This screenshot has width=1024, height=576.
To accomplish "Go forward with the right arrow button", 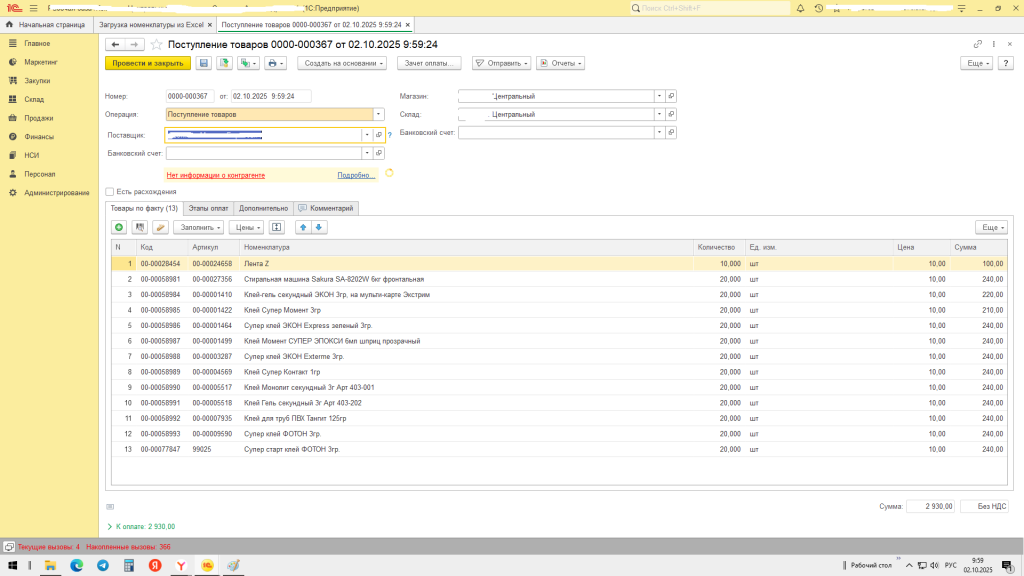I will coord(134,44).
